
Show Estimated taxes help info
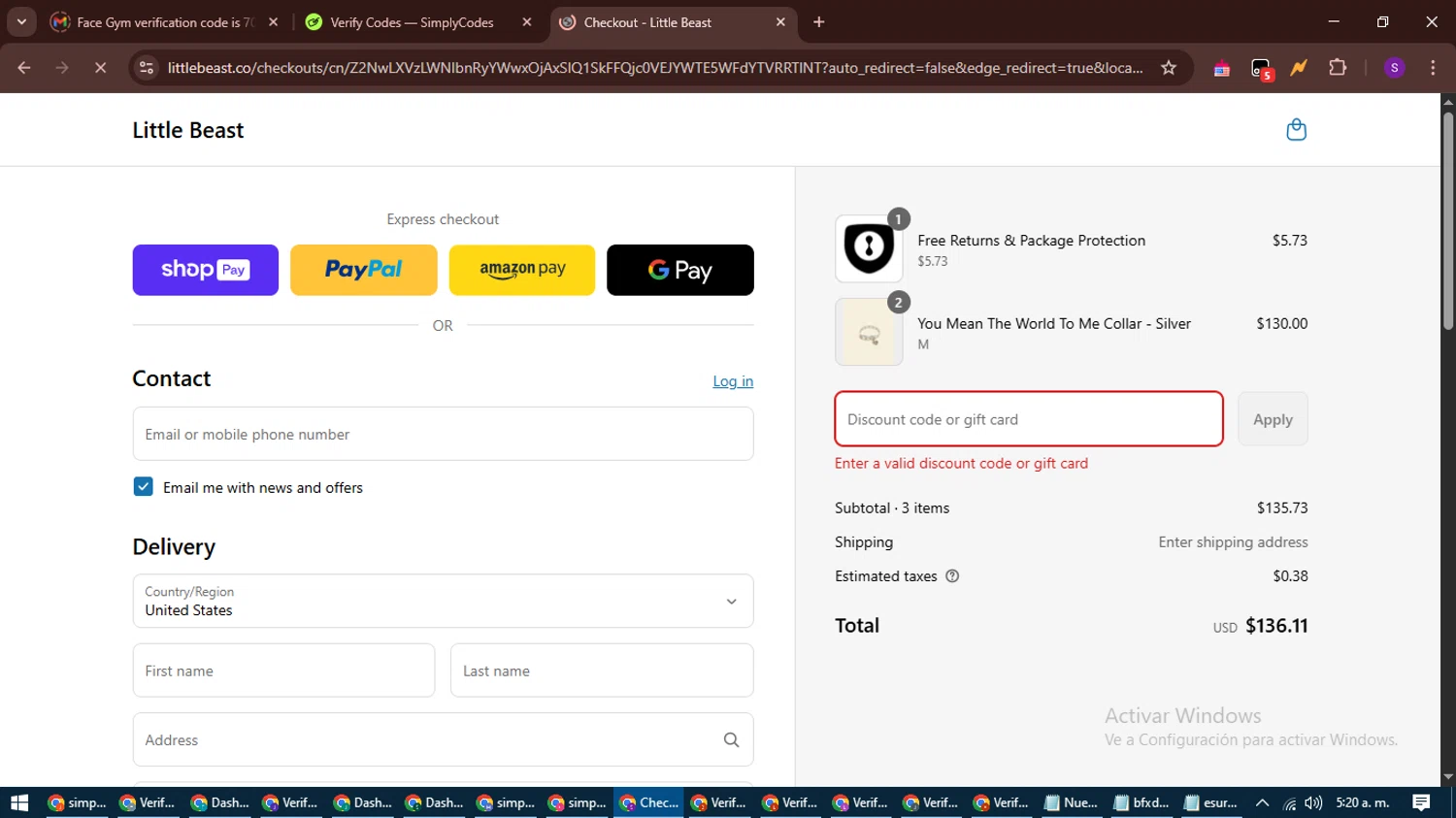click(x=952, y=576)
